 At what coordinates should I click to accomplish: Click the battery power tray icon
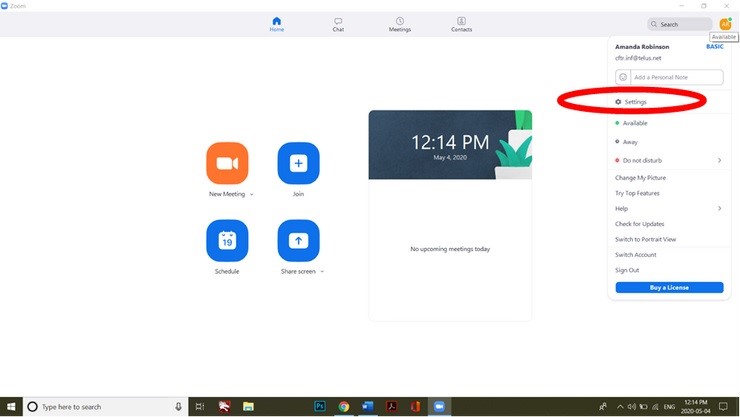point(643,407)
